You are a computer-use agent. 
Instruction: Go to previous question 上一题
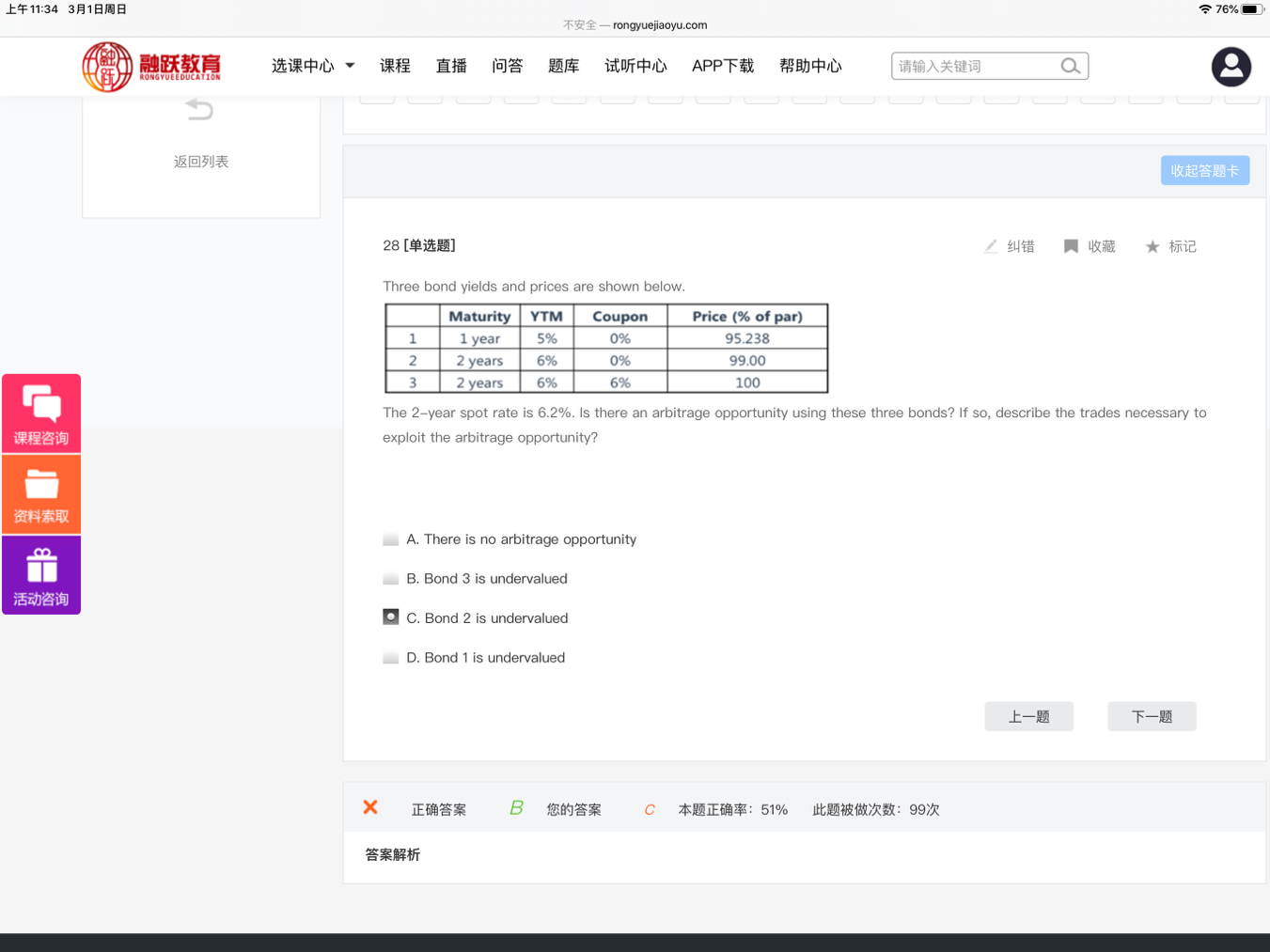click(x=1028, y=716)
